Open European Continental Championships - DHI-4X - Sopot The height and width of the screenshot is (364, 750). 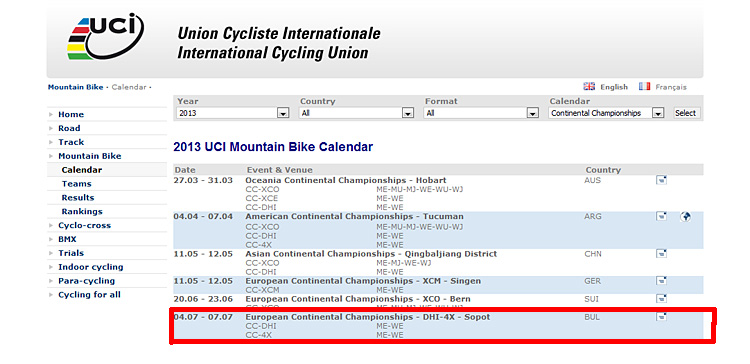368,317
